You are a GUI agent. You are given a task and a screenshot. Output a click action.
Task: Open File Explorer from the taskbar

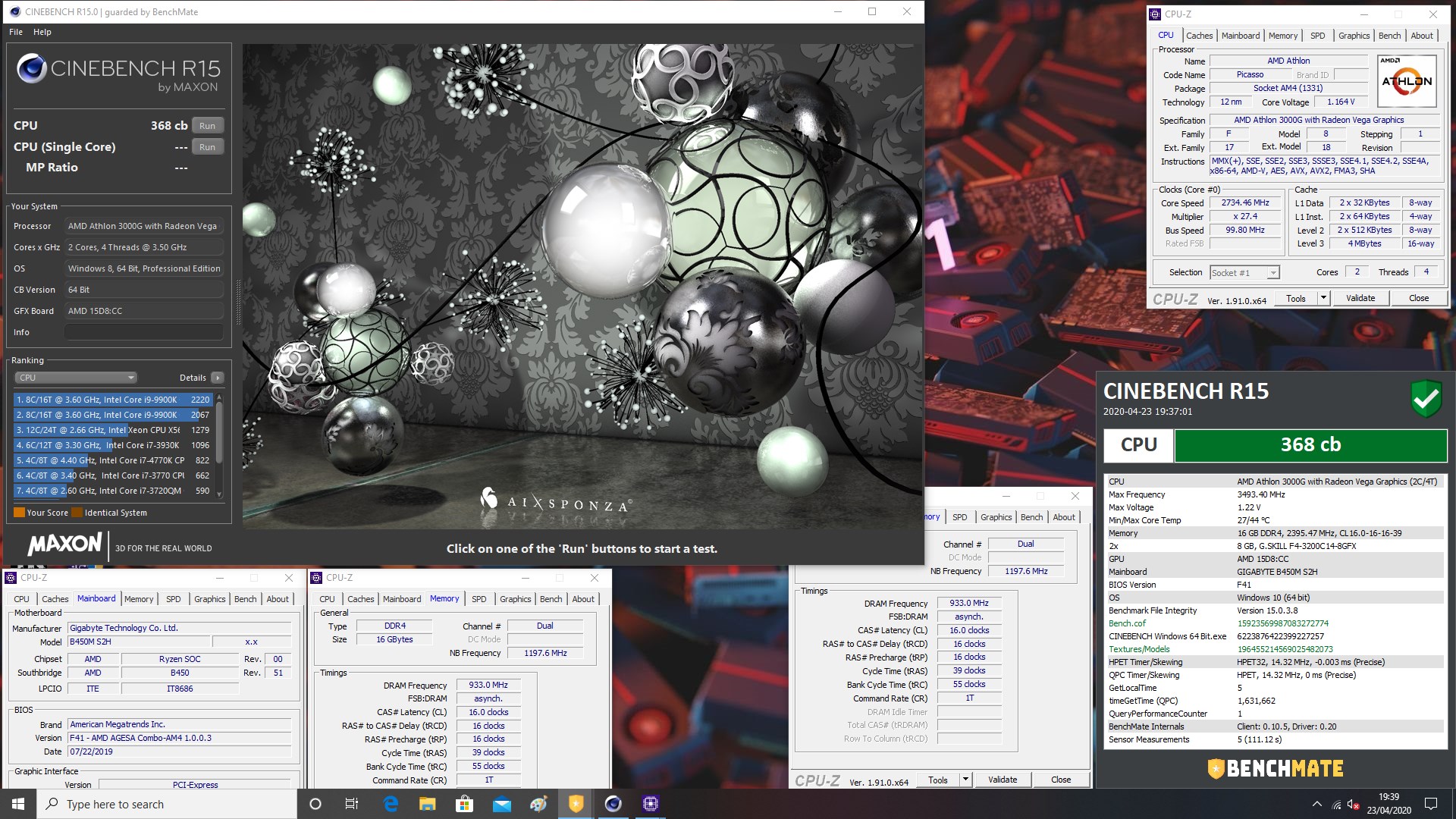(x=428, y=804)
